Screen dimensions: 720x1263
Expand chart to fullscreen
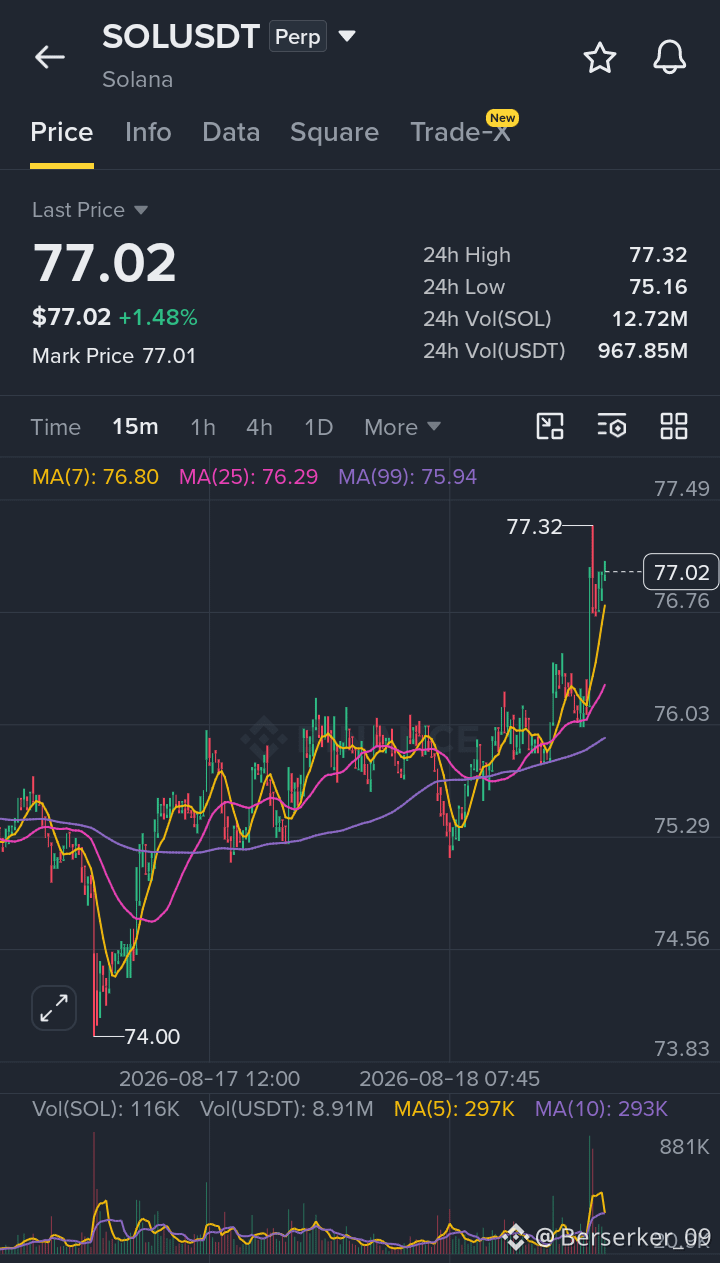[x=54, y=1007]
